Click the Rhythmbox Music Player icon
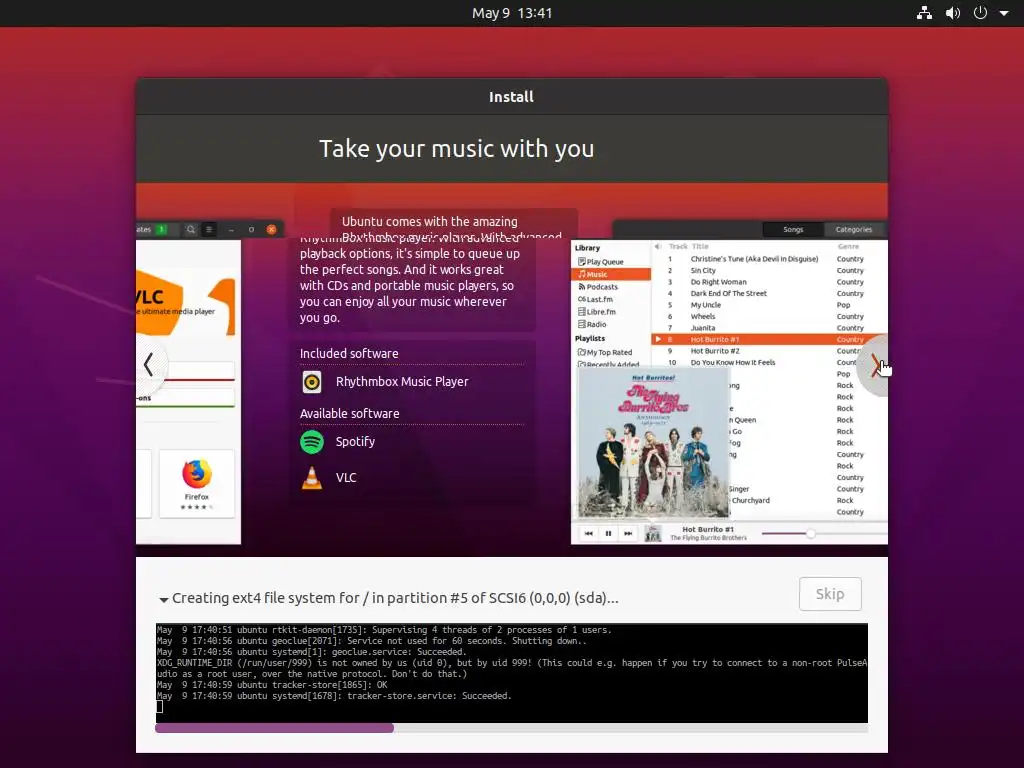This screenshot has height=768, width=1024. click(x=312, y=381)
